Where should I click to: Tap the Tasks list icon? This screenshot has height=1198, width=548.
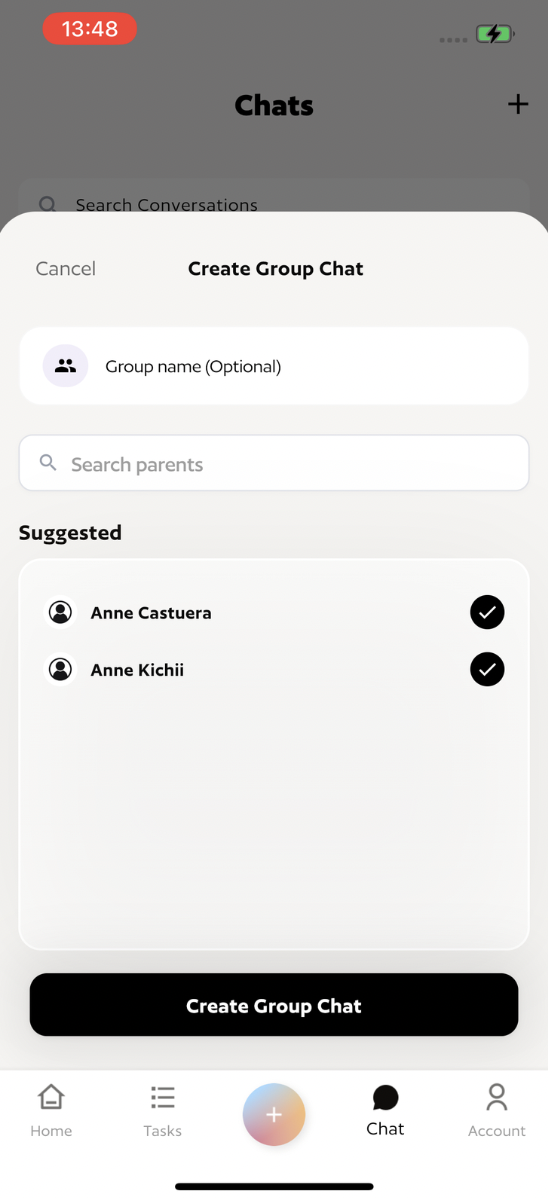pos(163,1097)
